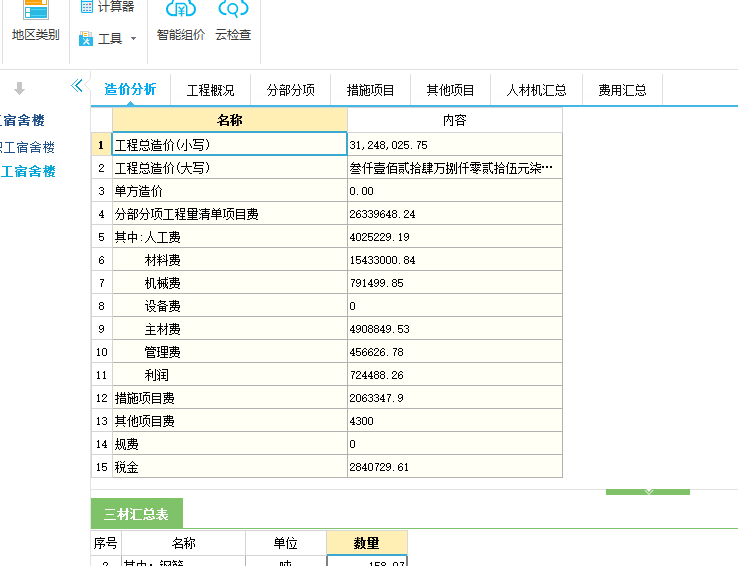Click the 数量 column header
738x566 pixels.
click(367, 543)
